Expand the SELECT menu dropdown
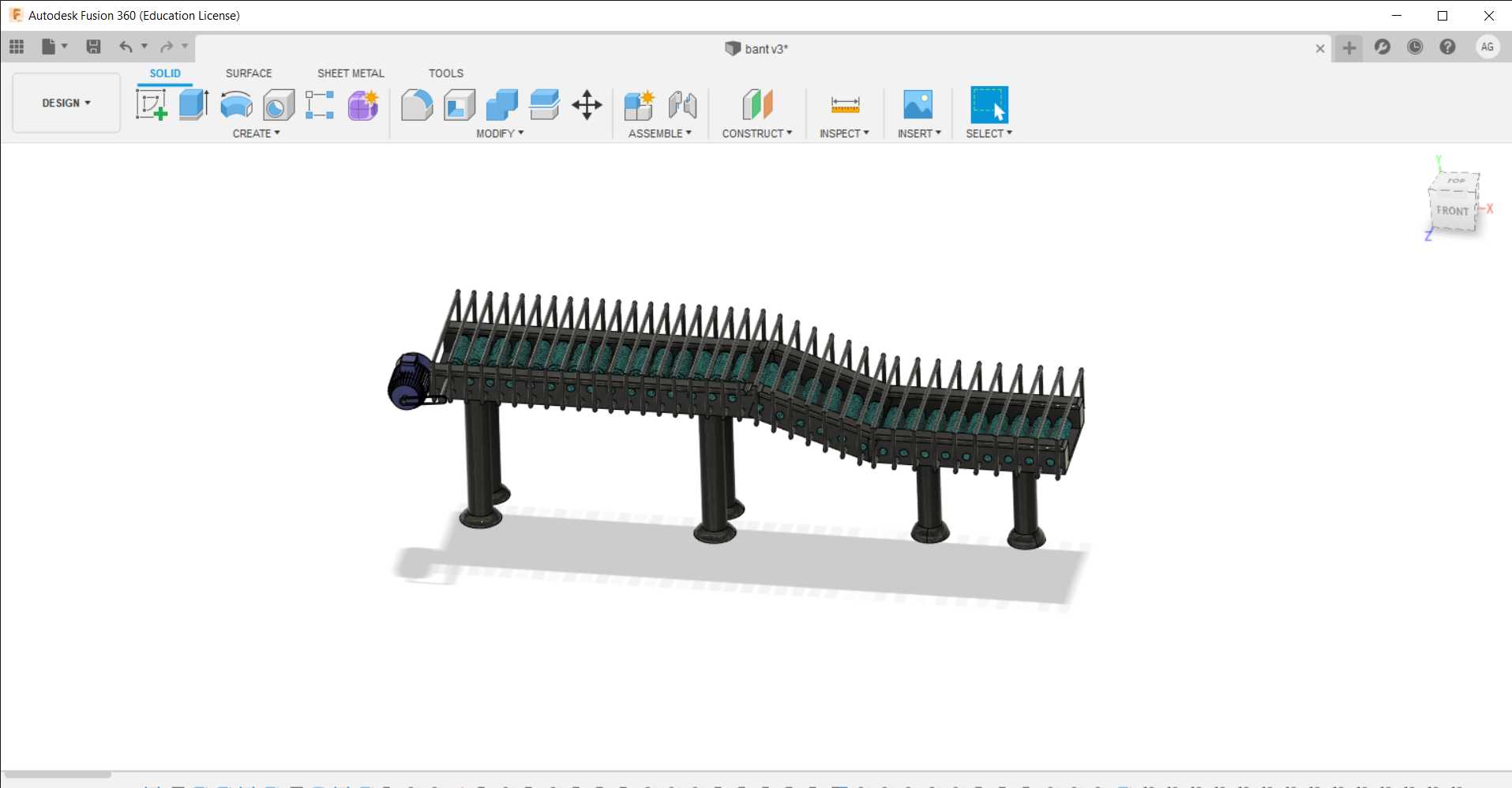The image size is (1512, 788). click(x=989, y=133)
